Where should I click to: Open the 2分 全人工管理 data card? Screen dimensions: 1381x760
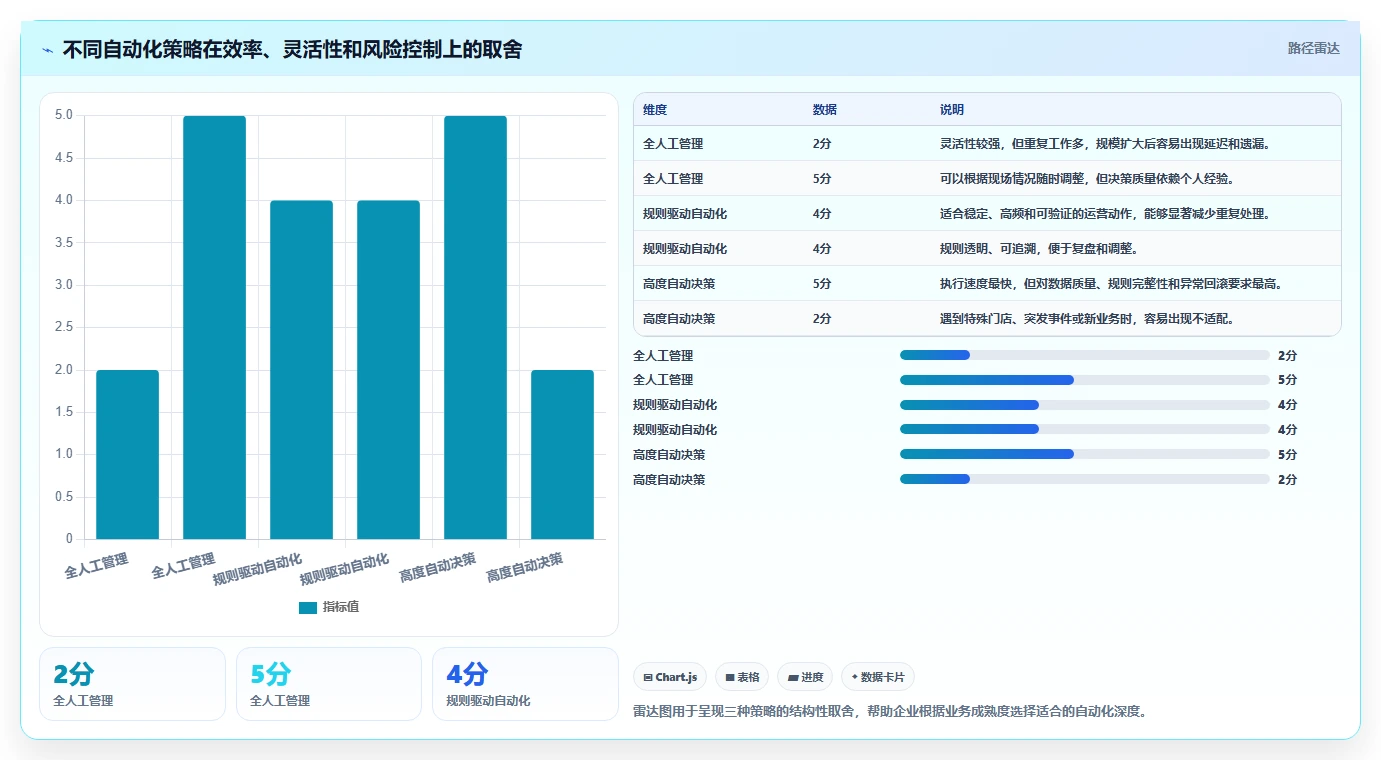pyautogui.click(x=132, y=684)
